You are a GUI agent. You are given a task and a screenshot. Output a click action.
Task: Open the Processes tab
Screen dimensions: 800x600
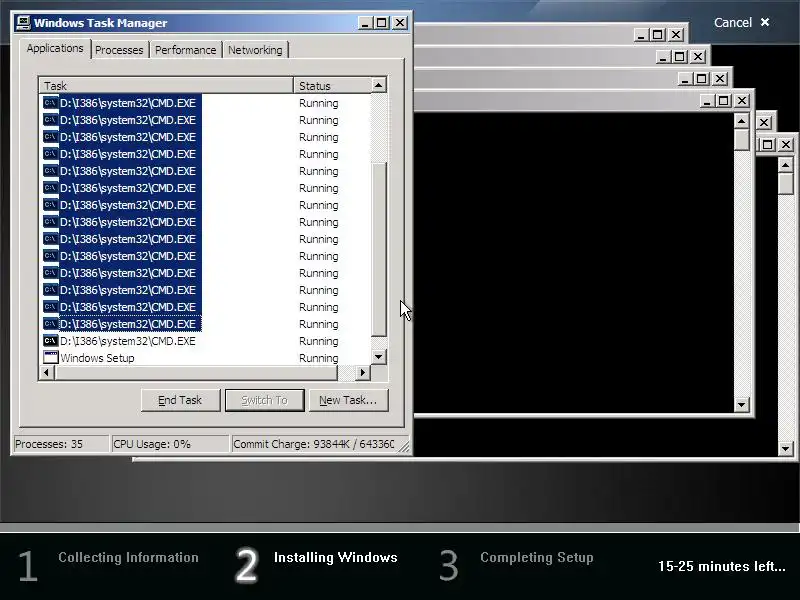pyautogui.click(x=119, y=50)
